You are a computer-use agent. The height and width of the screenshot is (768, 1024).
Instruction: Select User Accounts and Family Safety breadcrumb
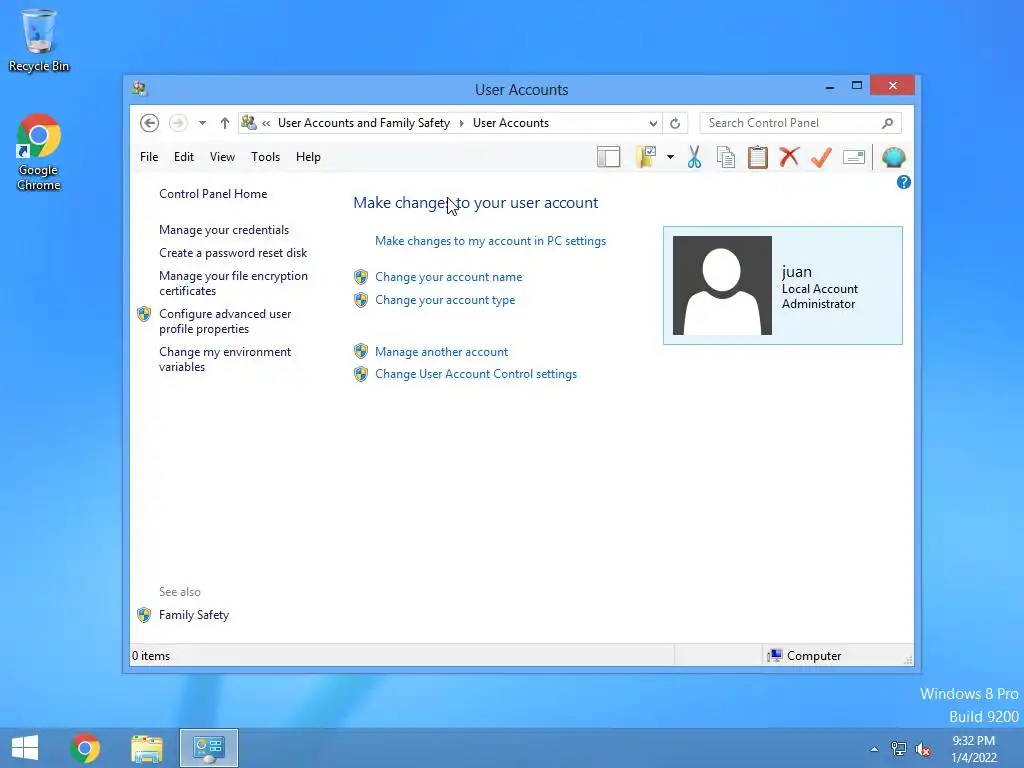[364, 123]
